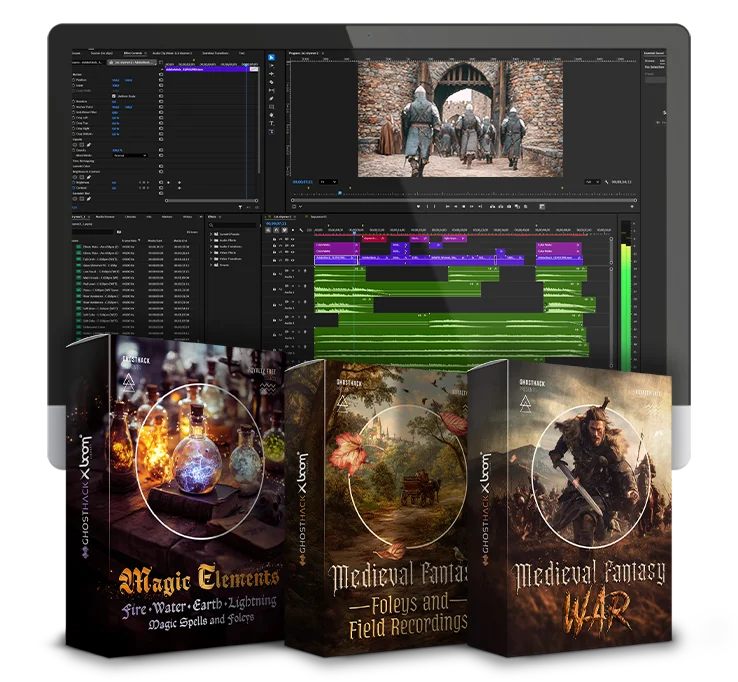Go to Out point in Program monitor

480,207
